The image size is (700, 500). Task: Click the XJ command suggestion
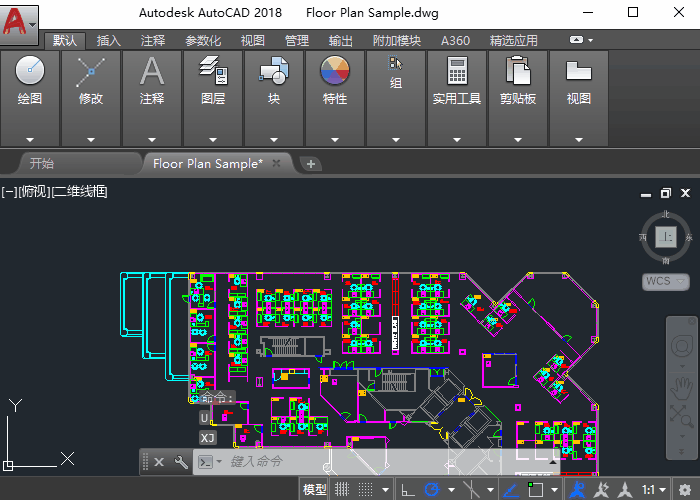pos(207,438)
